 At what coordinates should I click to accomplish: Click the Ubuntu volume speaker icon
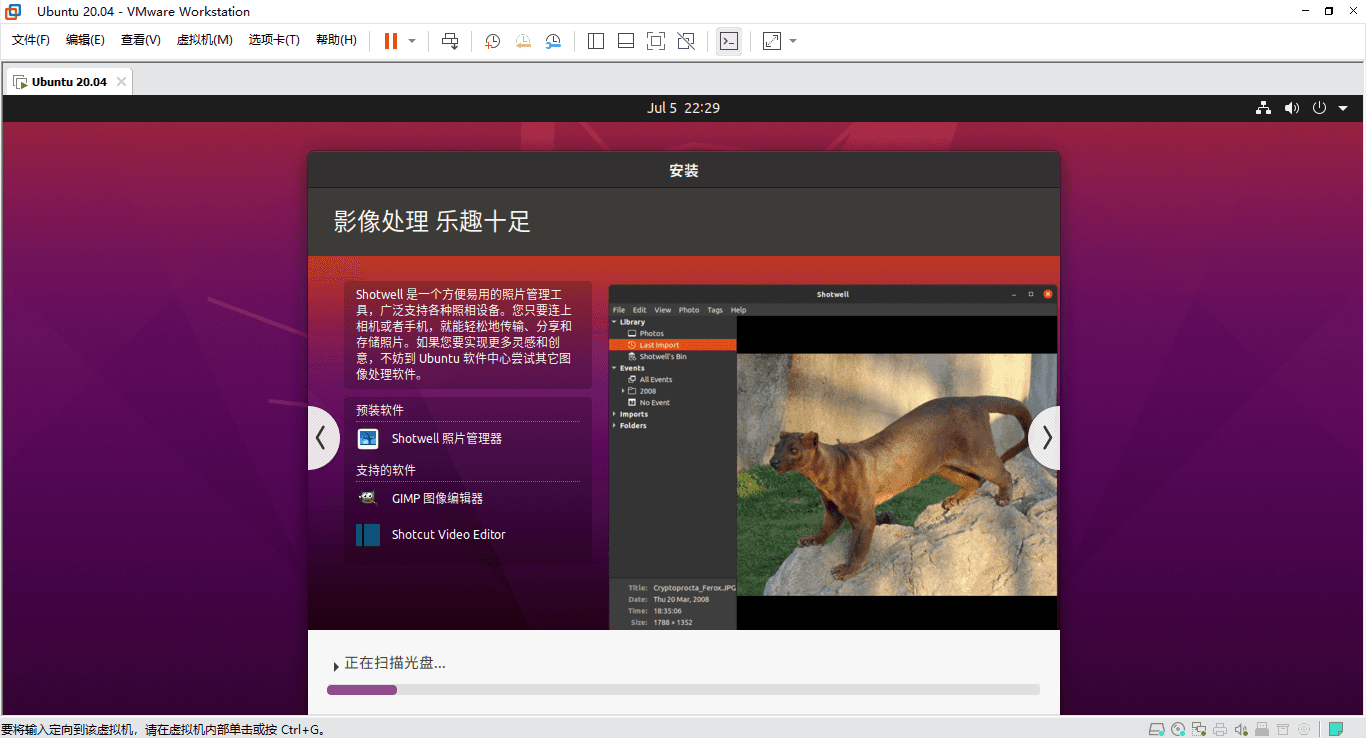tap(1292, 108)
